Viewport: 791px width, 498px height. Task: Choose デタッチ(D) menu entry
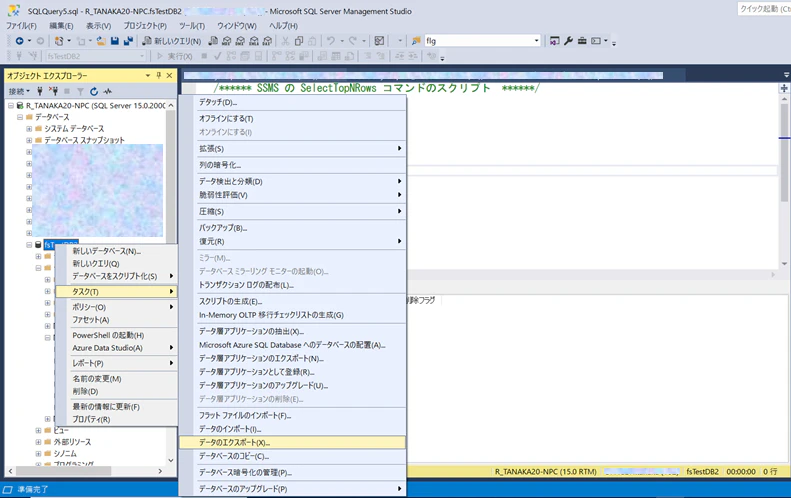[292, 102]
